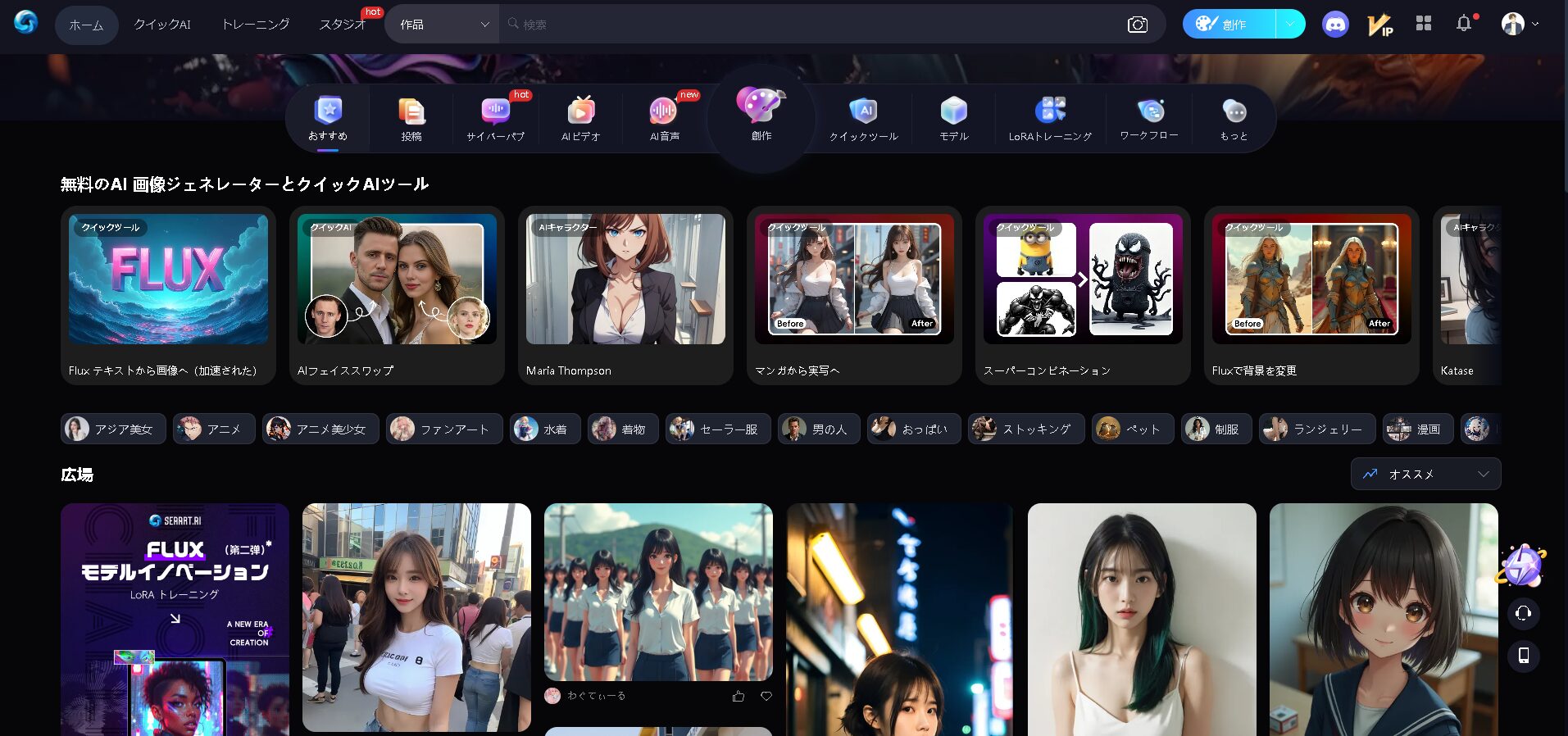
Task: Filter by ストッキング tag
Action: (x=1025, y=429)
